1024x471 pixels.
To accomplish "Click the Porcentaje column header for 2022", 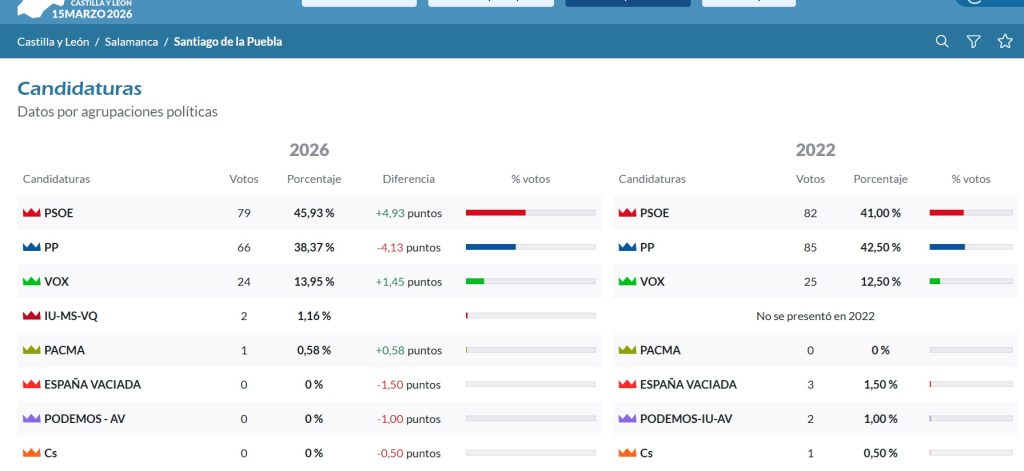I will pos(880,179).
